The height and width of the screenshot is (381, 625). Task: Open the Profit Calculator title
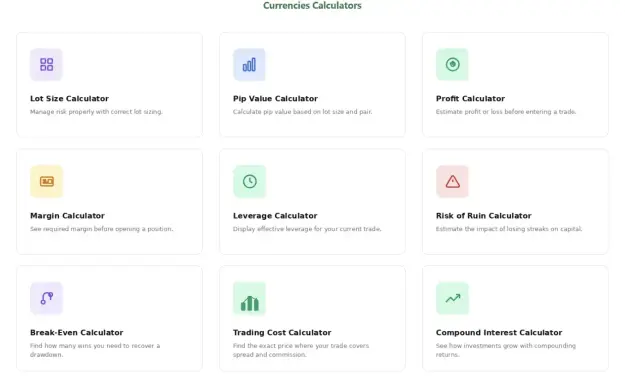470,98
